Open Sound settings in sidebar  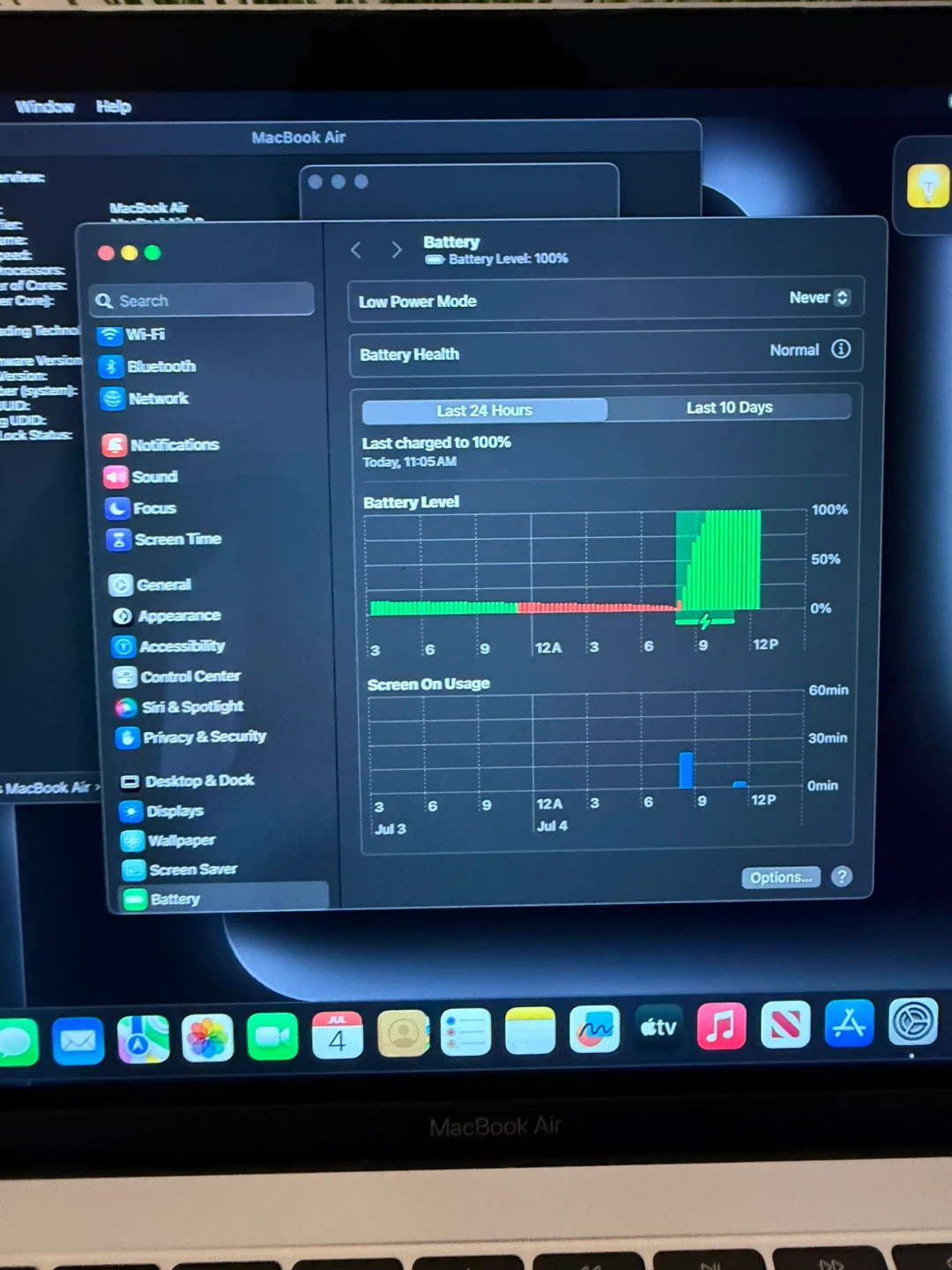tap(141, 477)
